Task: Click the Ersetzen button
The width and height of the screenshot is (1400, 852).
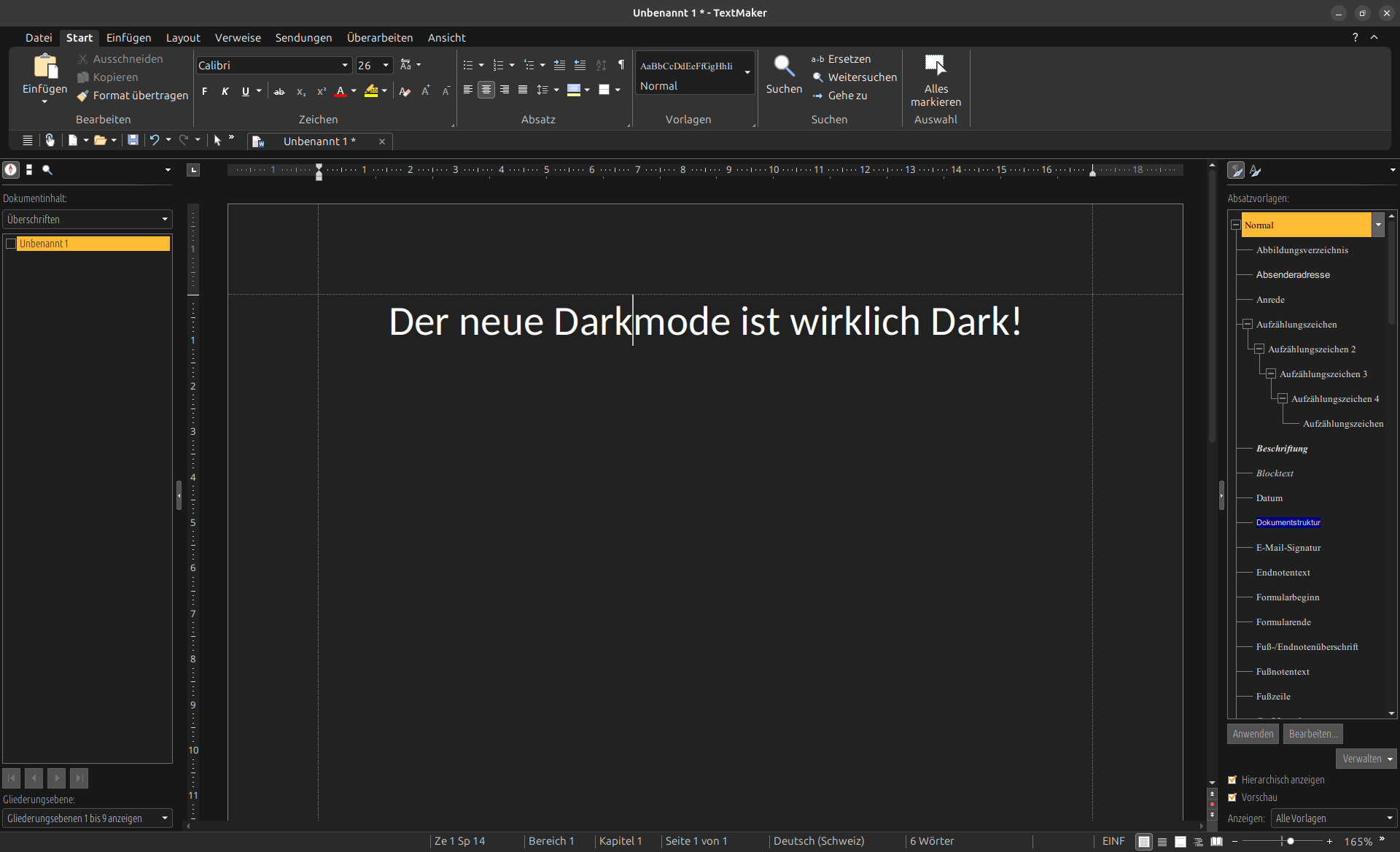Action: coord(841,59)
